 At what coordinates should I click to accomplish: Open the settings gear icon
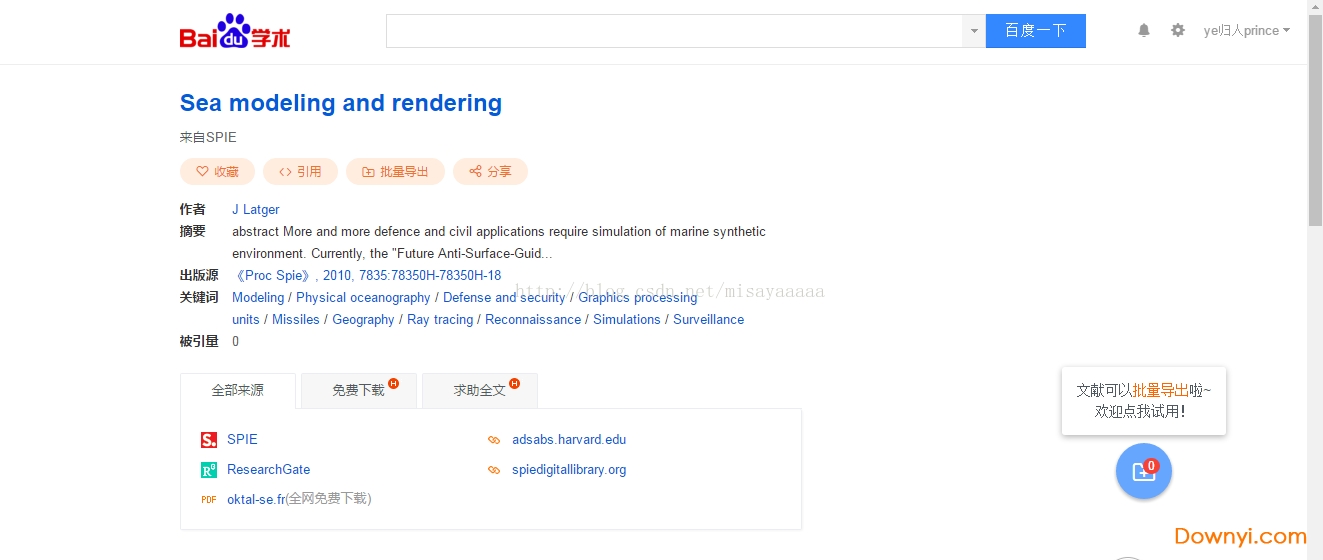coord(1178,30)
